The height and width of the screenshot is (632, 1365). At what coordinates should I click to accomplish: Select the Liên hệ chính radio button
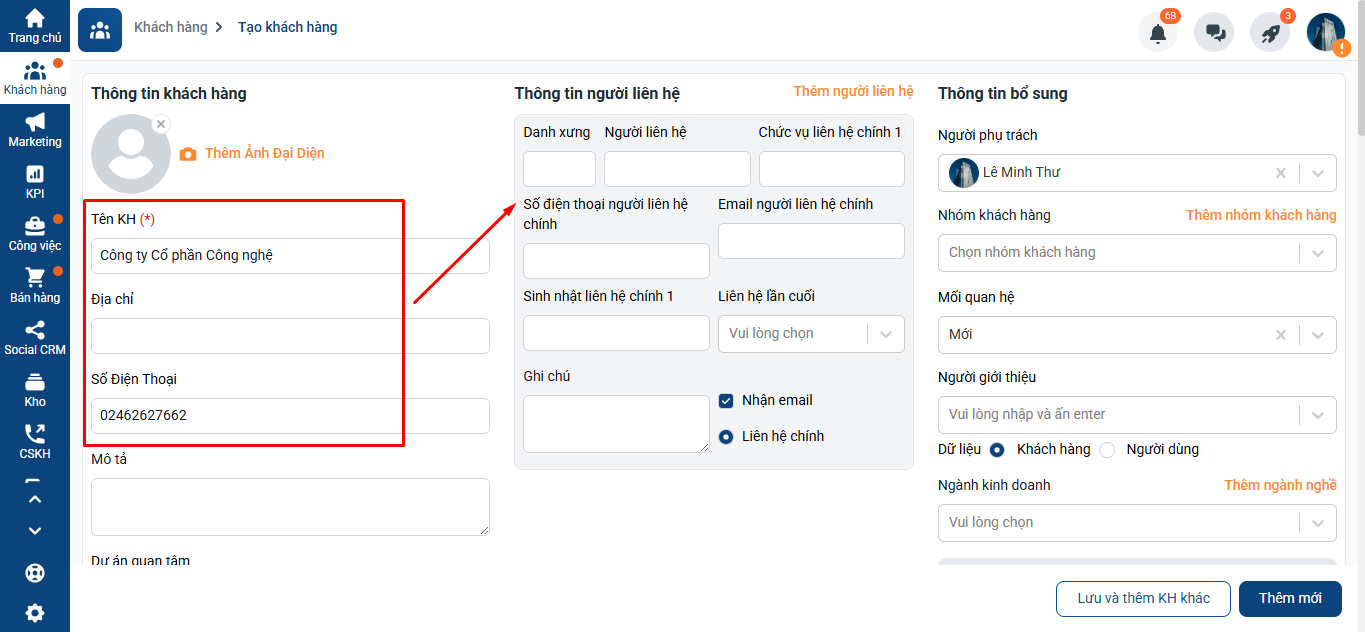(x=727, y=437)
